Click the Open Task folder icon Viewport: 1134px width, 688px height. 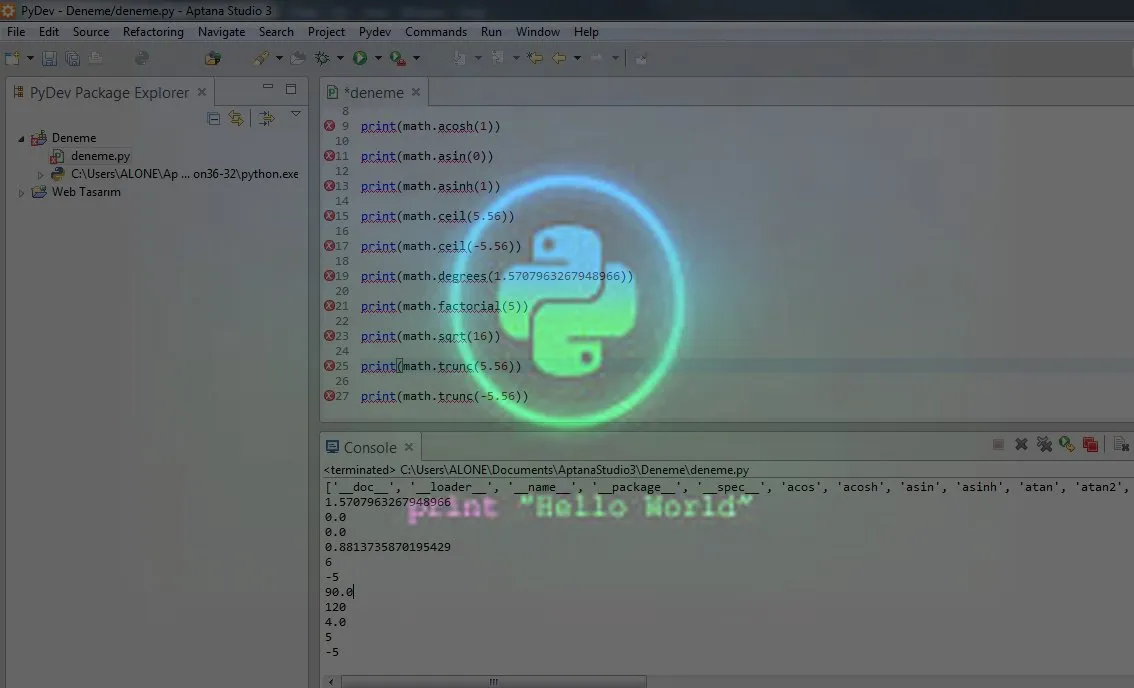click(x=297, y=59)
